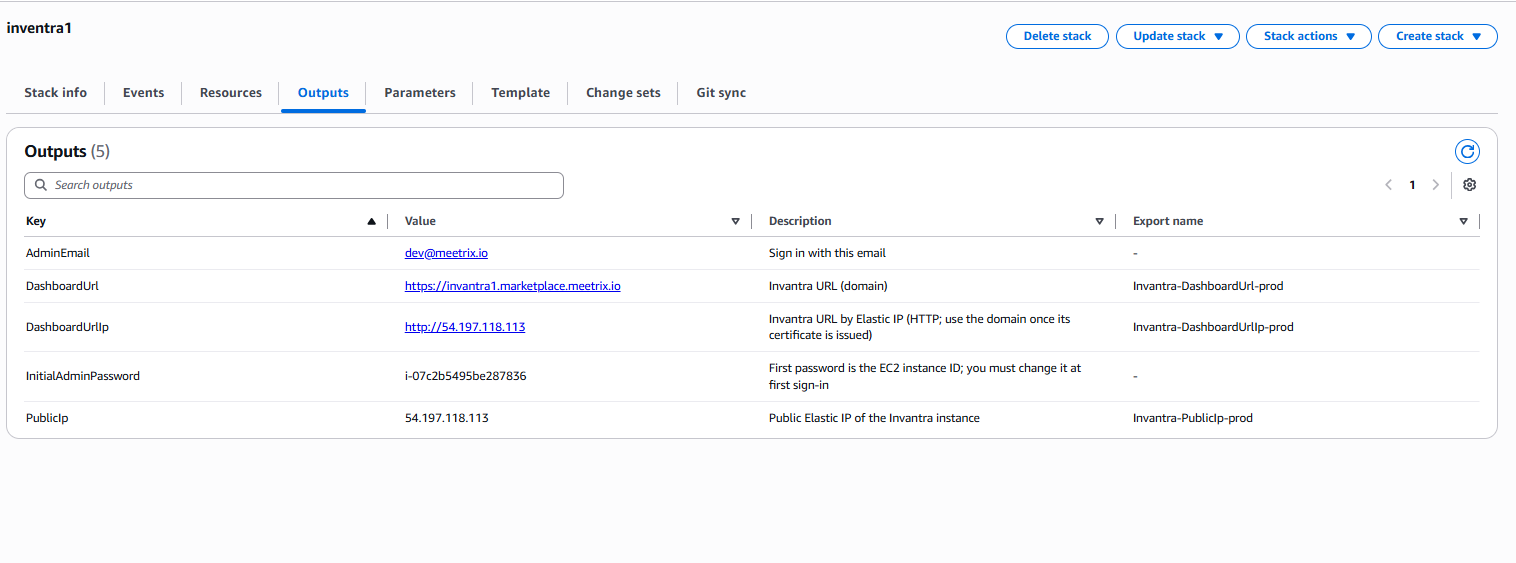
Task: Click the Delete stack button
Action: coord(1057,36)
